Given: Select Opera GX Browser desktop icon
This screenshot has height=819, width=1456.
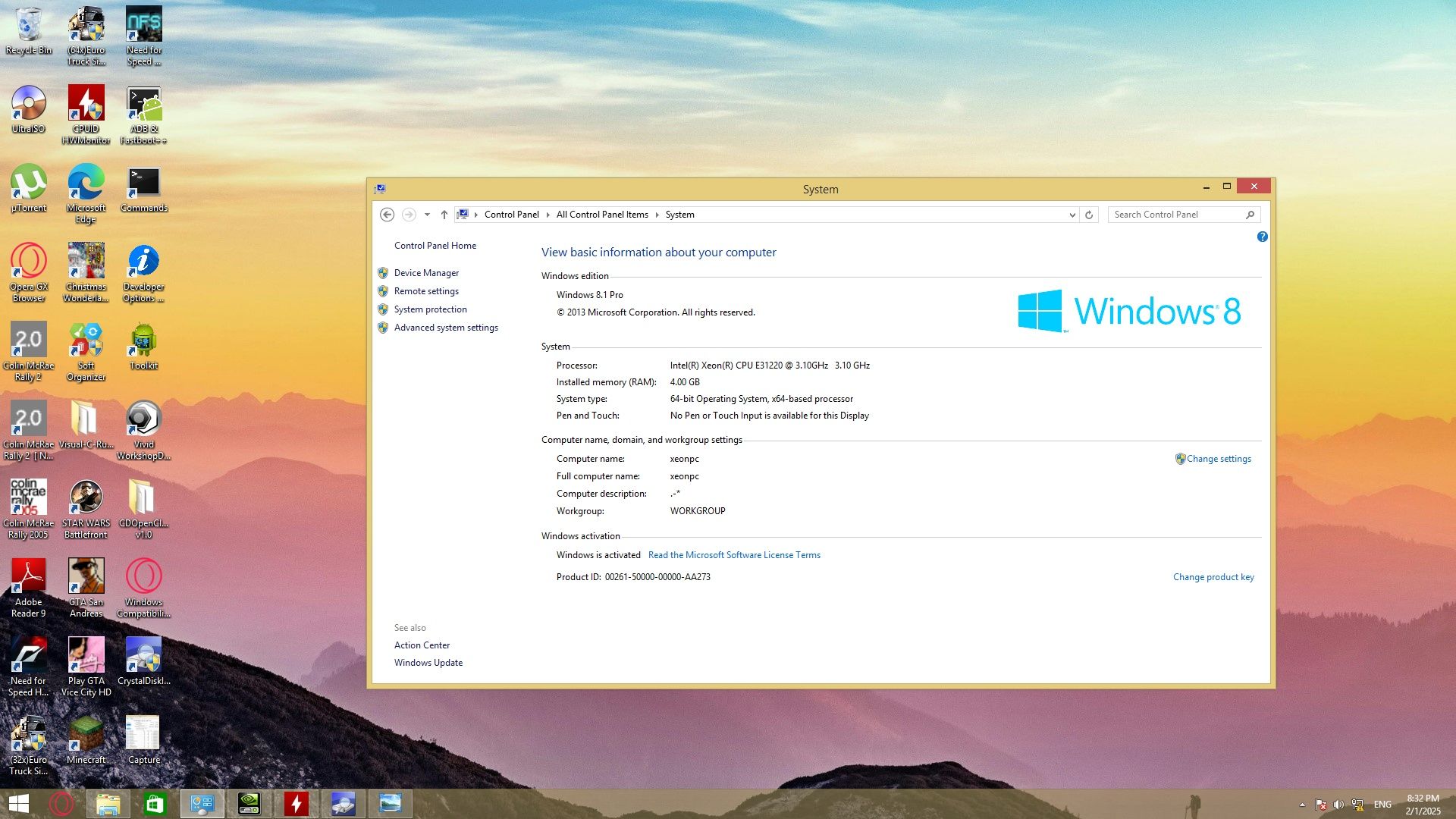Looking at the screenshot, I should click(29, 272).
